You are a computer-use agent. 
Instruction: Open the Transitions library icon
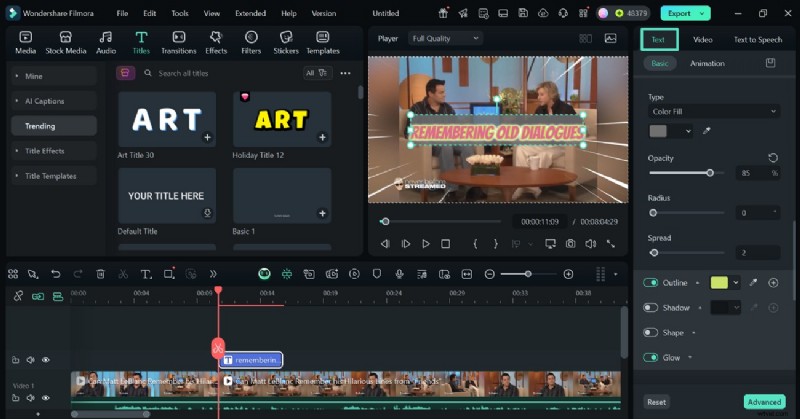(x=178, y=37)
